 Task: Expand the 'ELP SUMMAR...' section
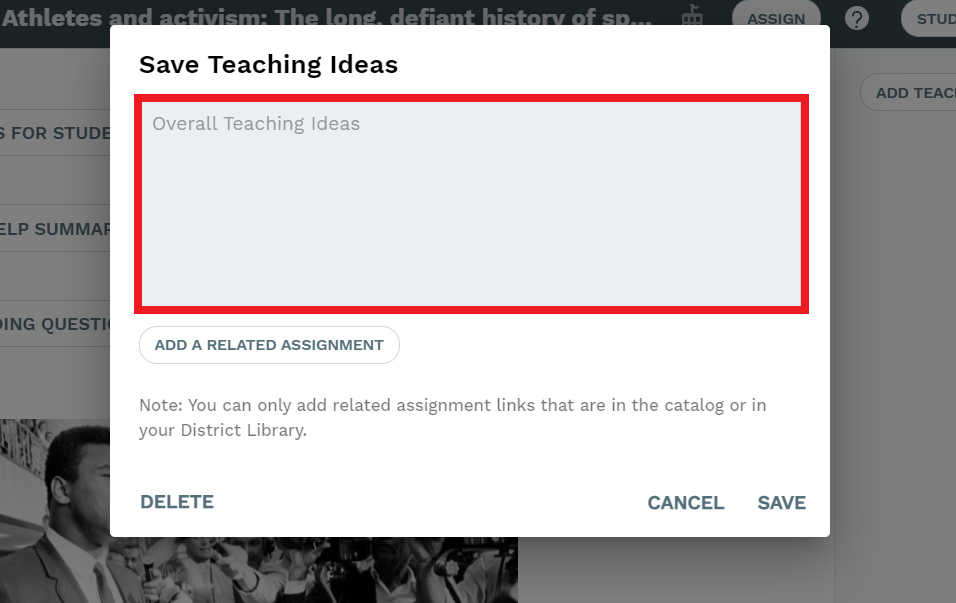pos(55,229)
